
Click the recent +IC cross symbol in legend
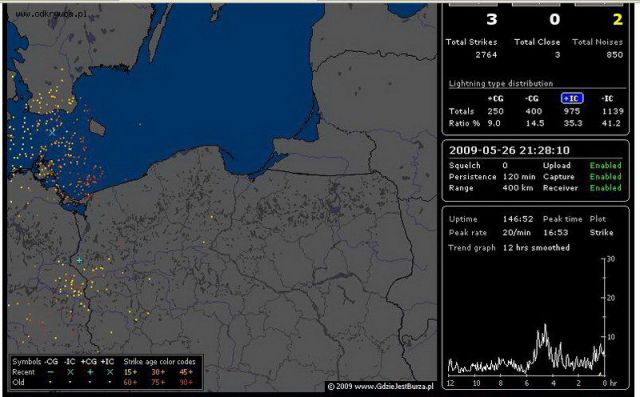pyautogui.click(x=110, y=372)
